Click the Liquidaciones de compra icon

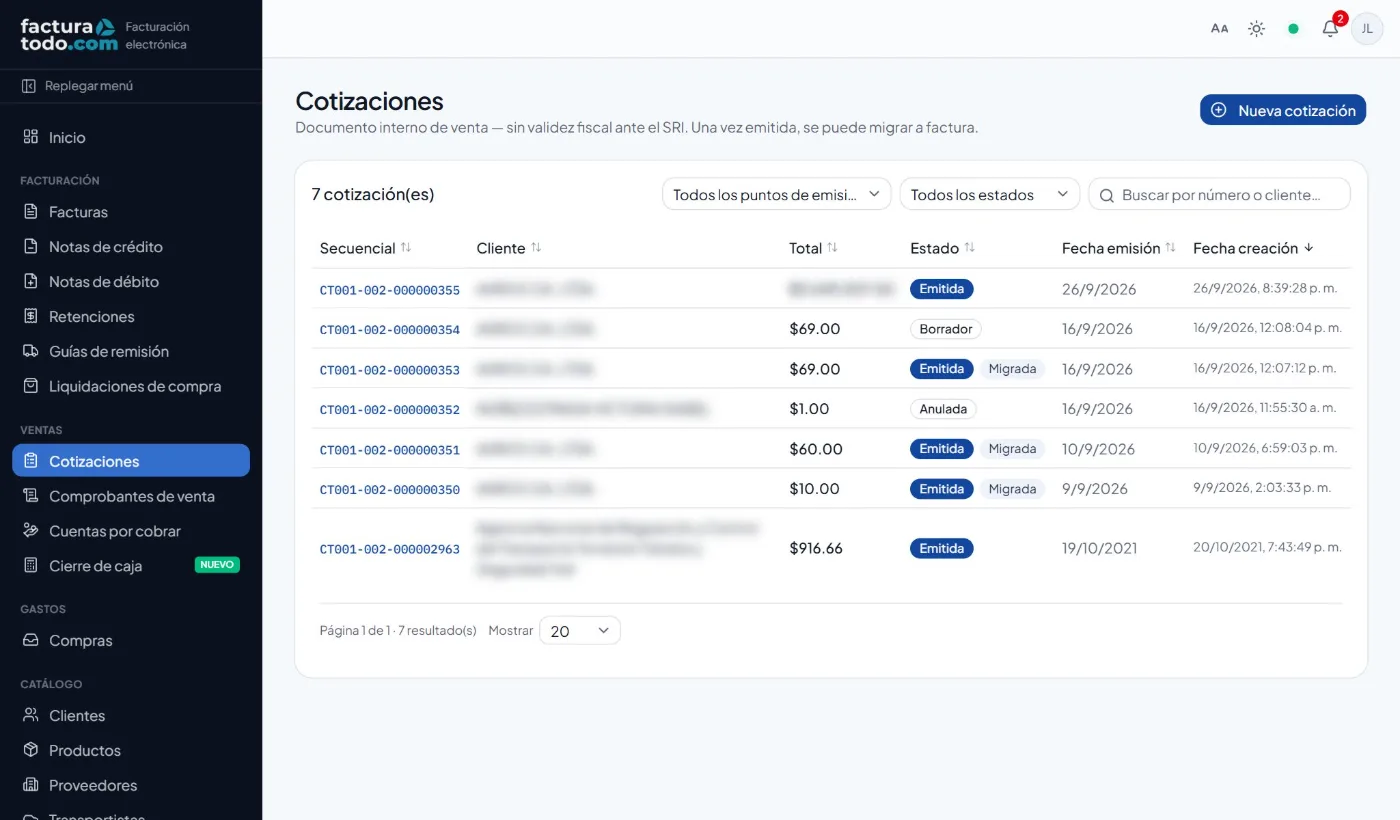(x=30, y=386)
